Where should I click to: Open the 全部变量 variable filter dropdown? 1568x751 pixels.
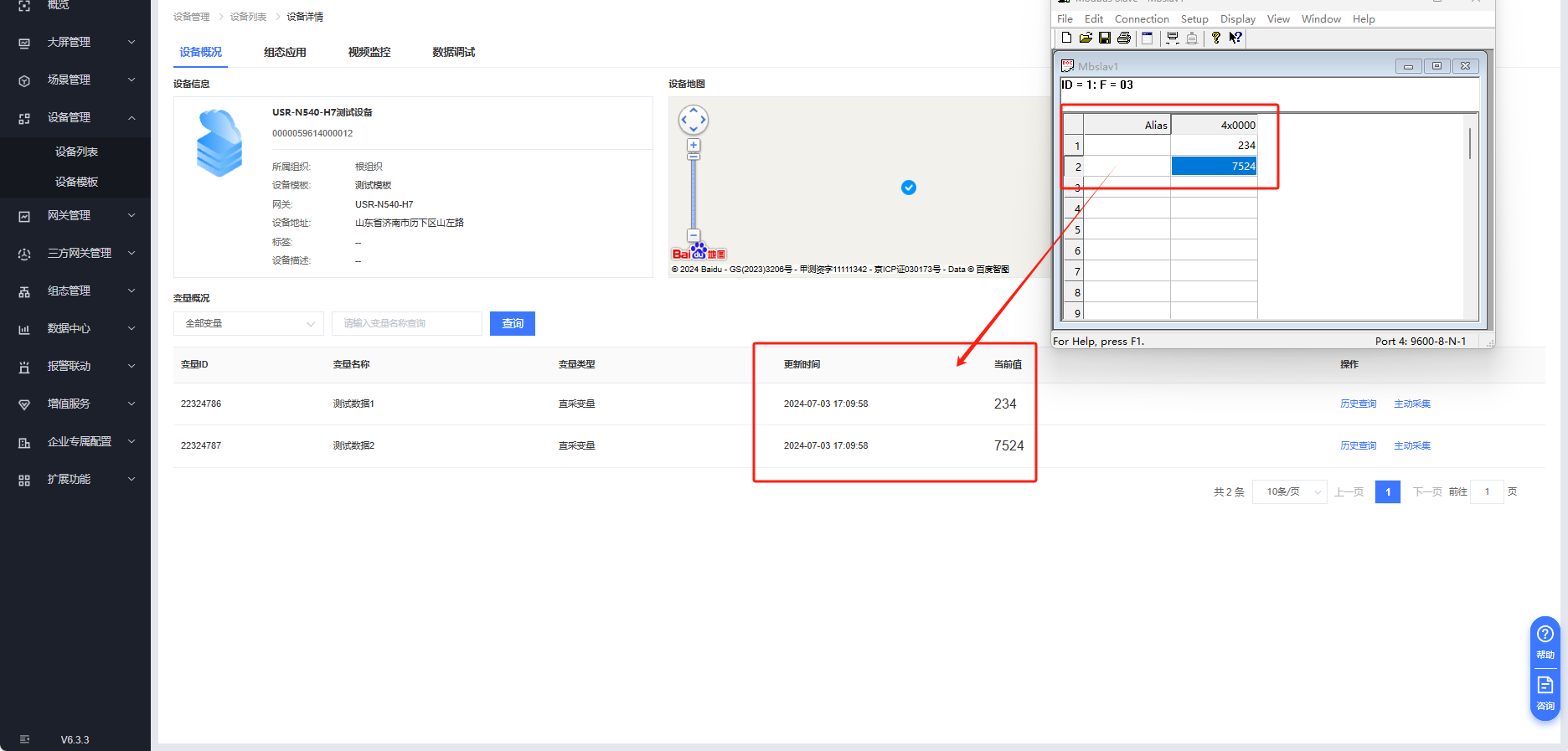point(249,324)
